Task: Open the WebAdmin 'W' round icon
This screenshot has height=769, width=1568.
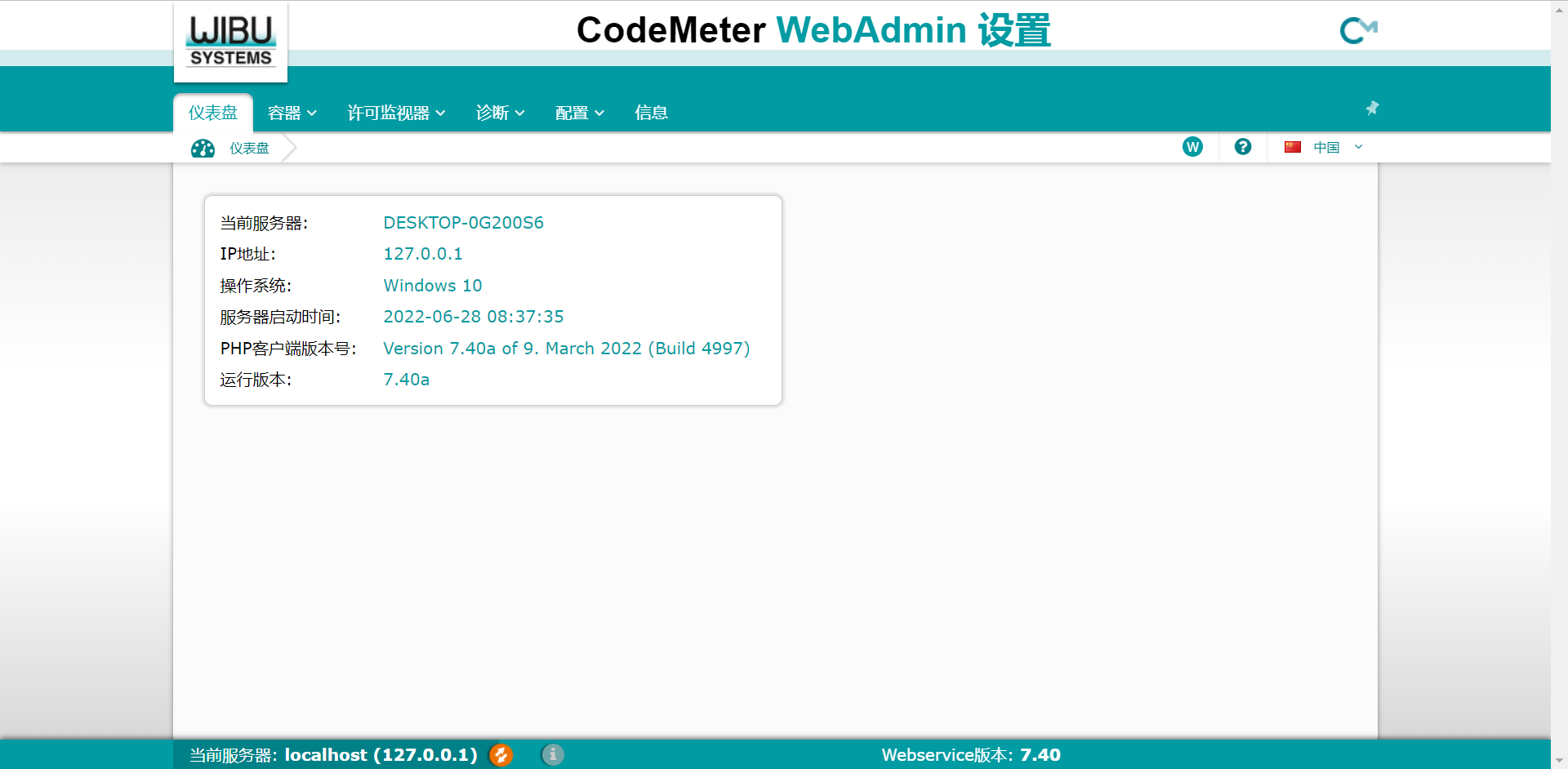Action: [x=1192, y=147]
